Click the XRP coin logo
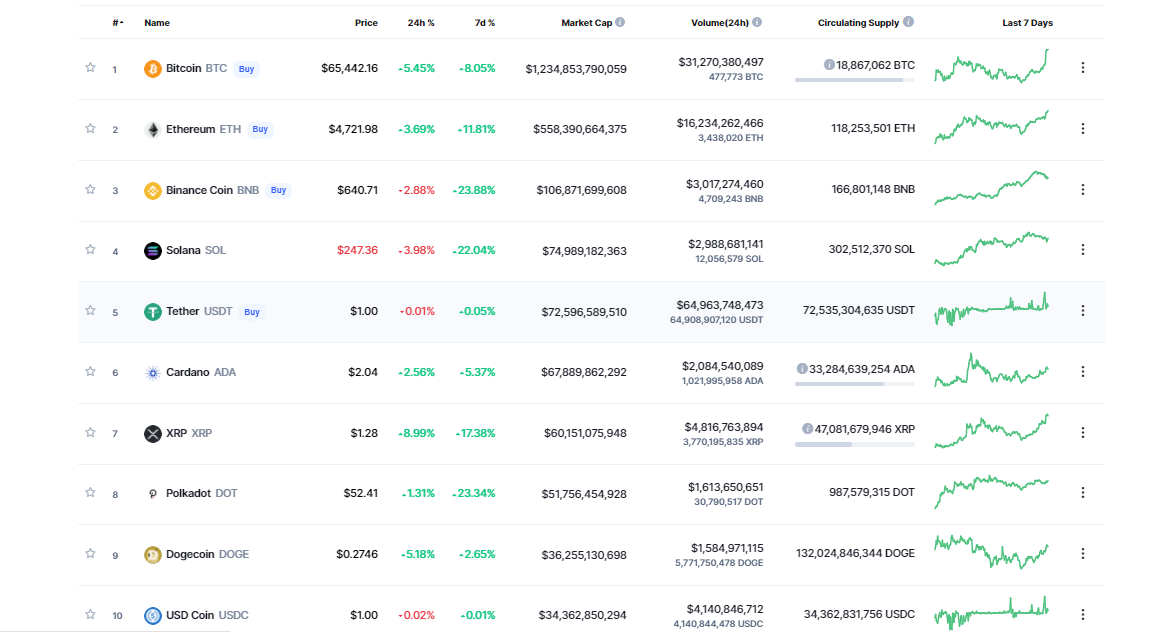 click(x=152, y=433)
